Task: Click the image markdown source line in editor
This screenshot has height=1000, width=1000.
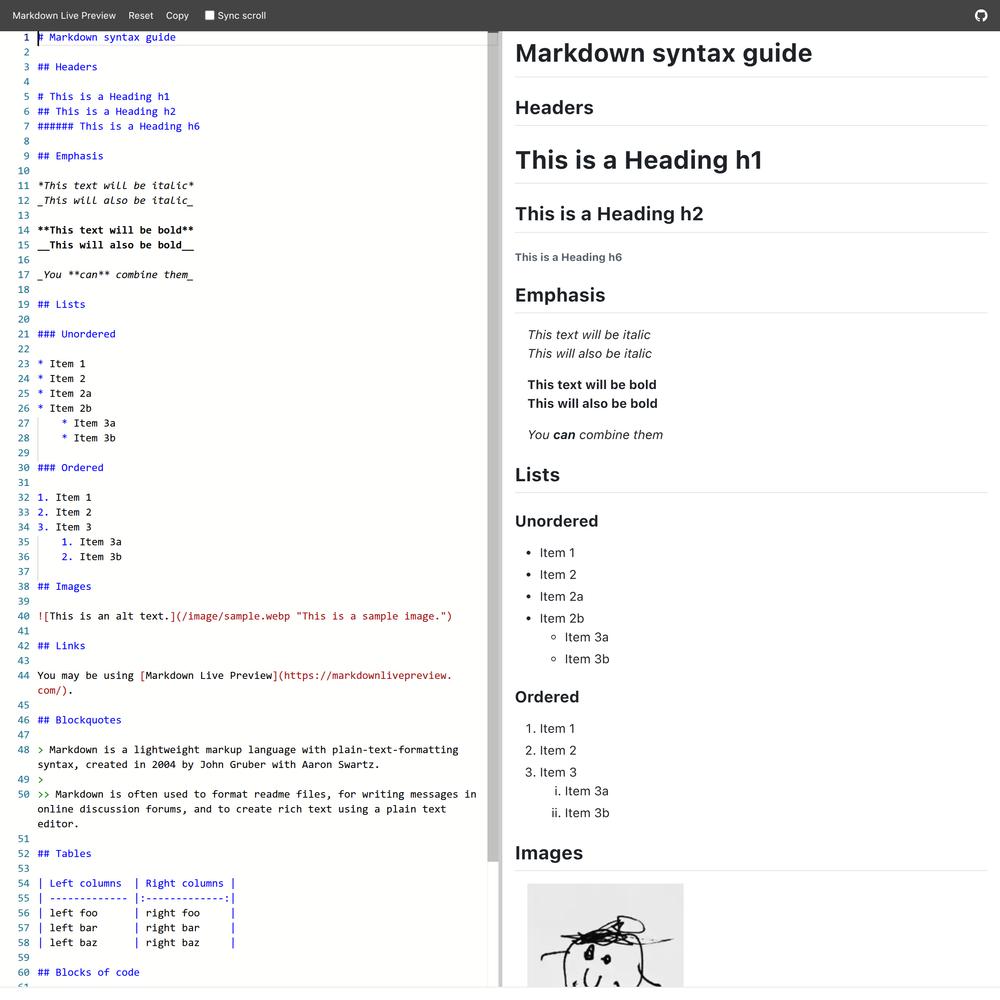Action: click(245, 616)
